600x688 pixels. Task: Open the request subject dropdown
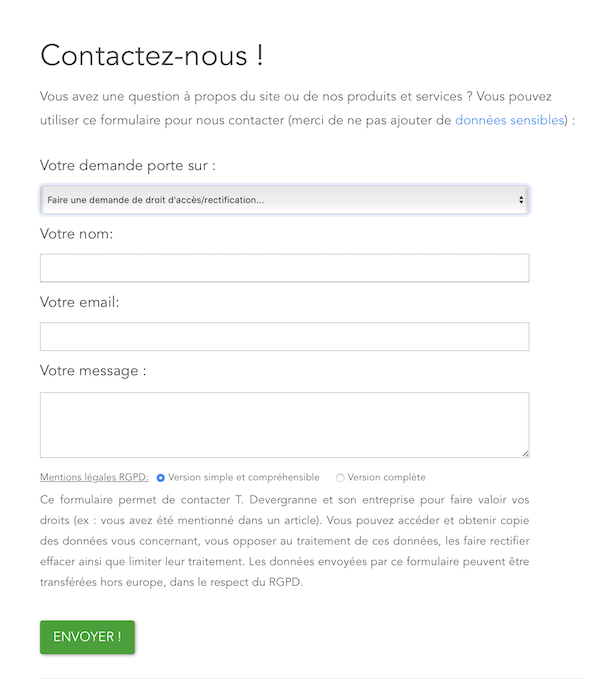(284, 200)
